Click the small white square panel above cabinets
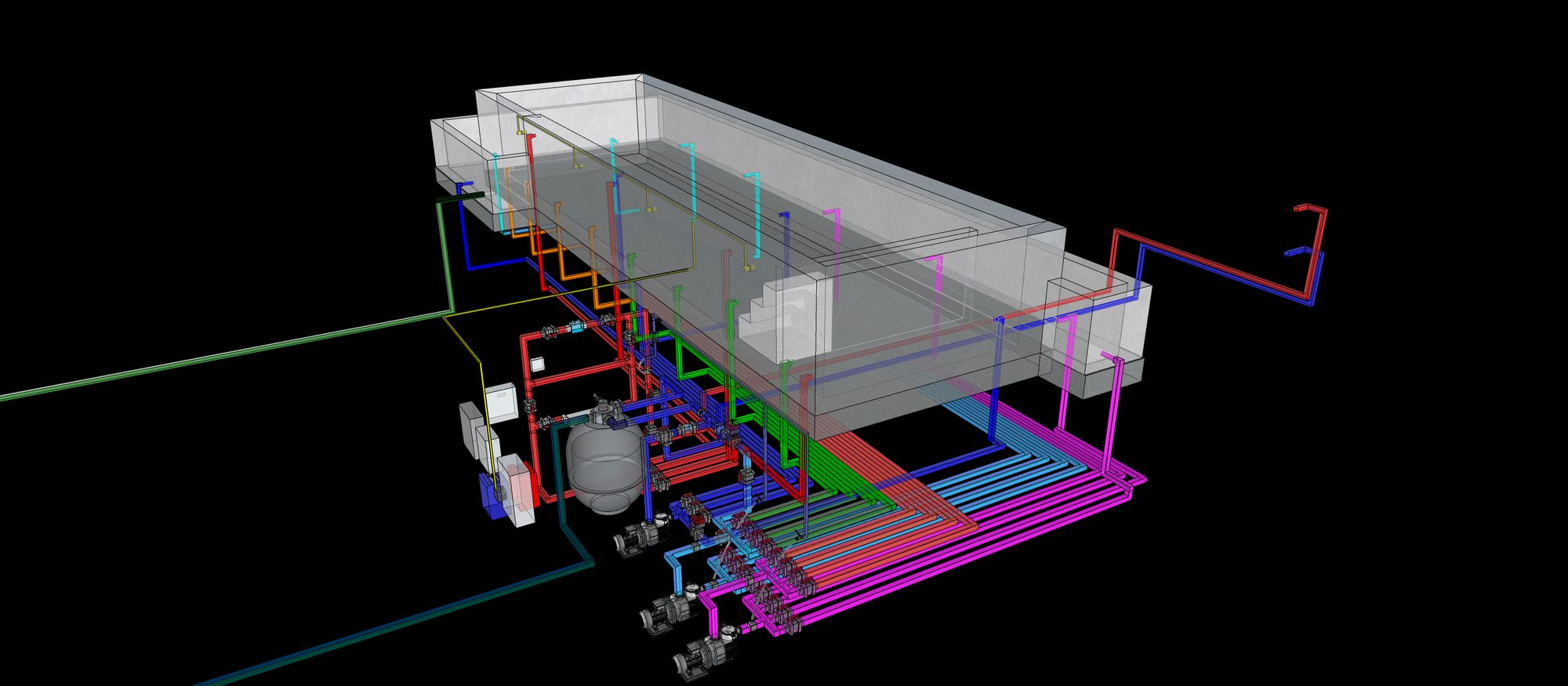This screenshot has height=686, width=1568. [538, 363]
